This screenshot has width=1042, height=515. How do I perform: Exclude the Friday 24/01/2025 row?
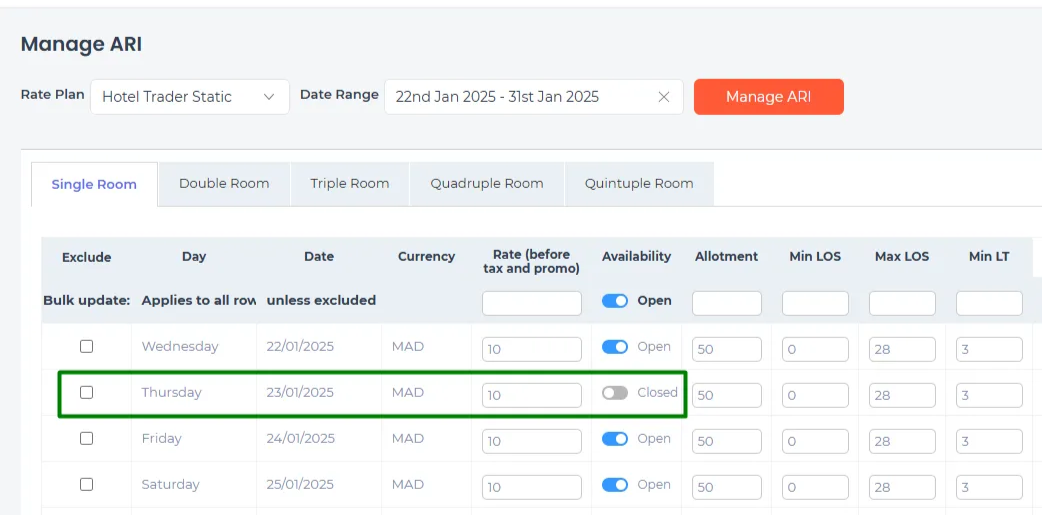pyautogui.click(x=86, y=439)
